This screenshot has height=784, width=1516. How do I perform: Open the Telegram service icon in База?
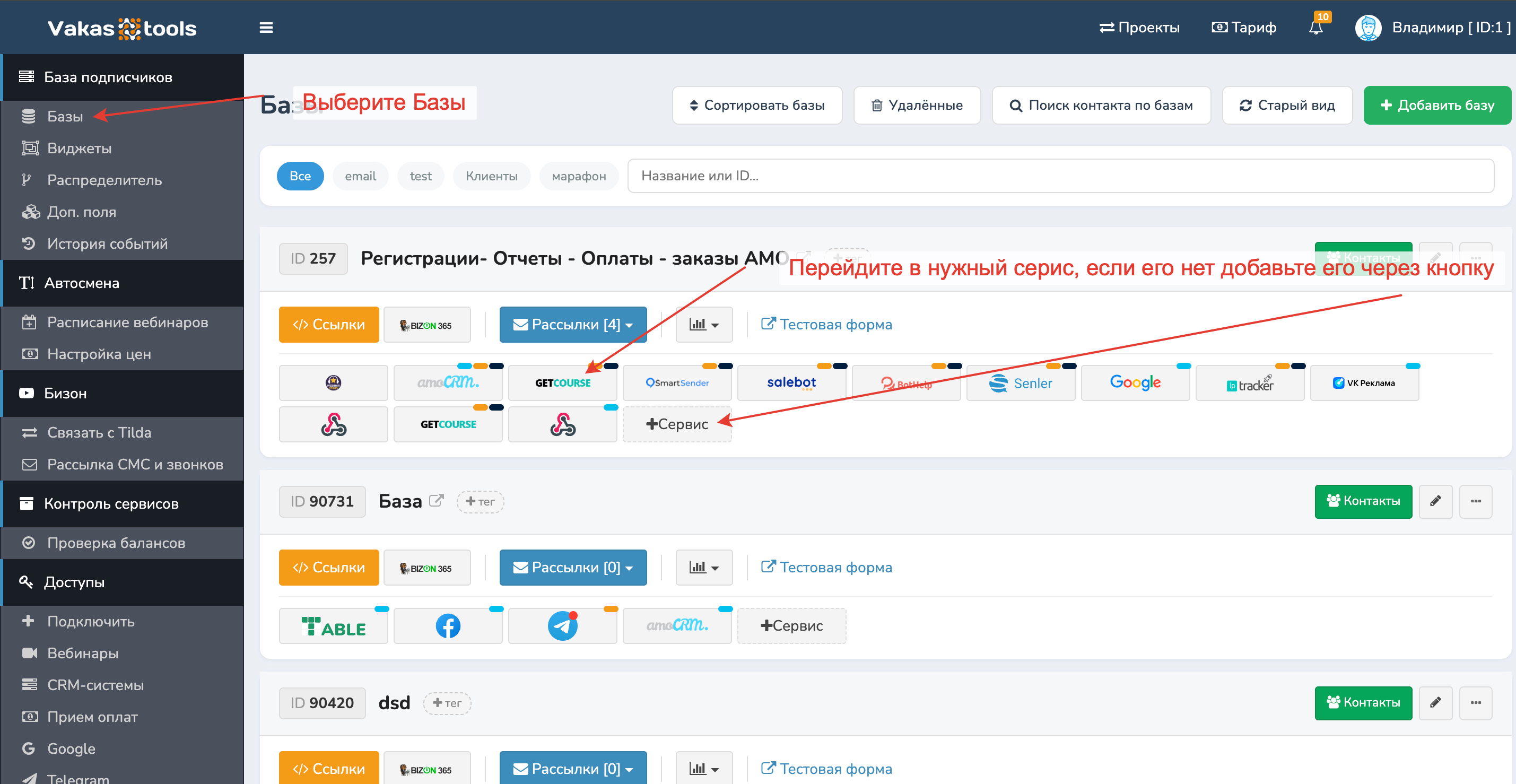click(562, 626)
